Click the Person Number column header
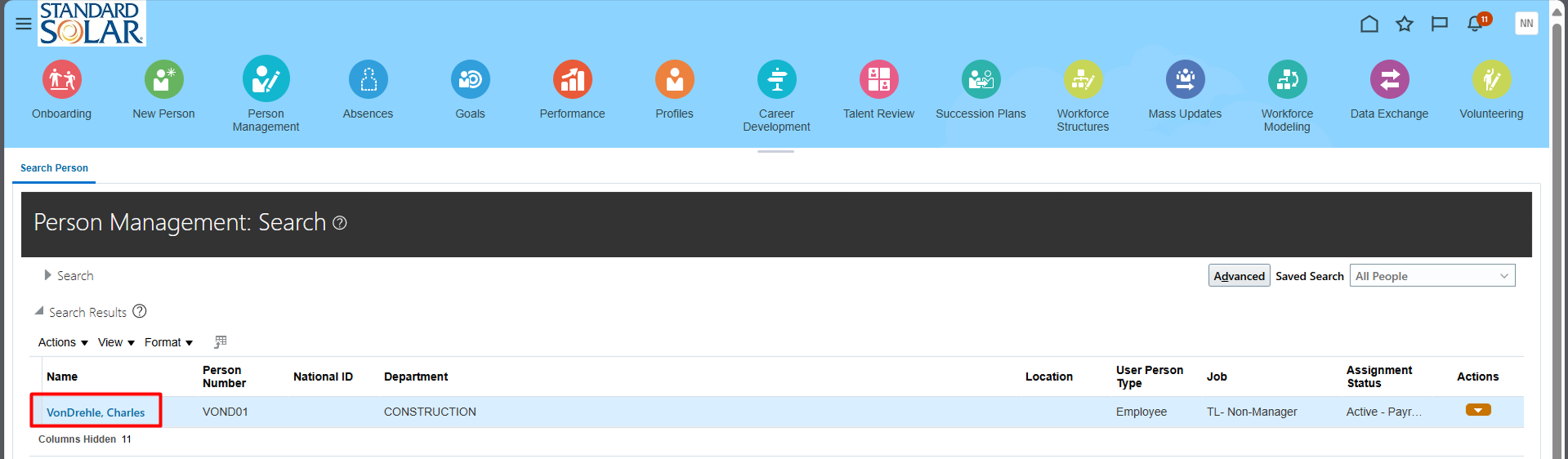Image resolution: width=1568 pixels, height=459 pixels. pos(224,377)
